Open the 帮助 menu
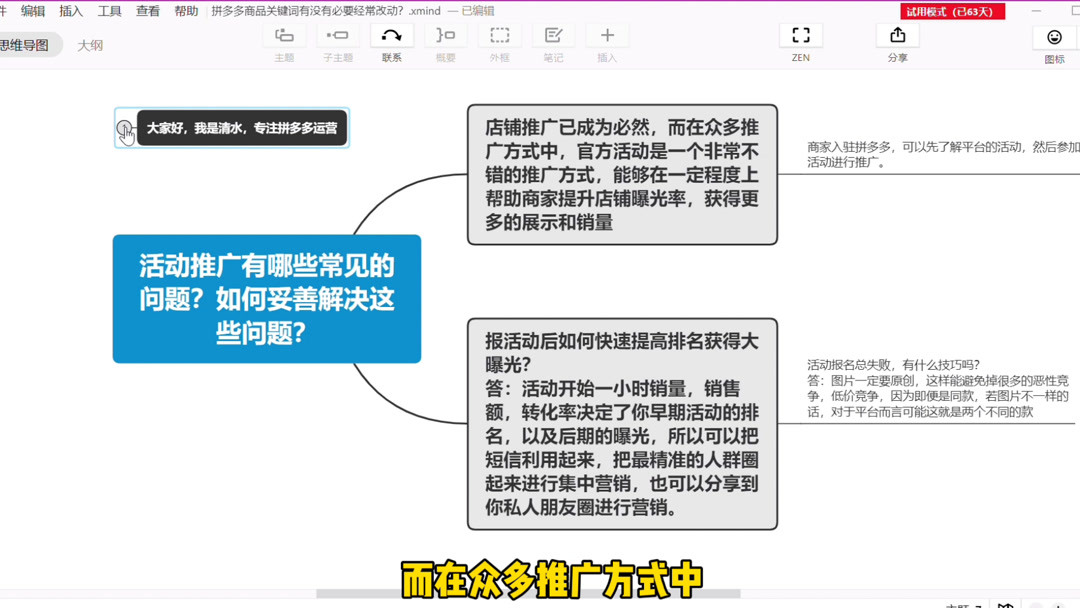1080x608 pixels. click(185, 11)
